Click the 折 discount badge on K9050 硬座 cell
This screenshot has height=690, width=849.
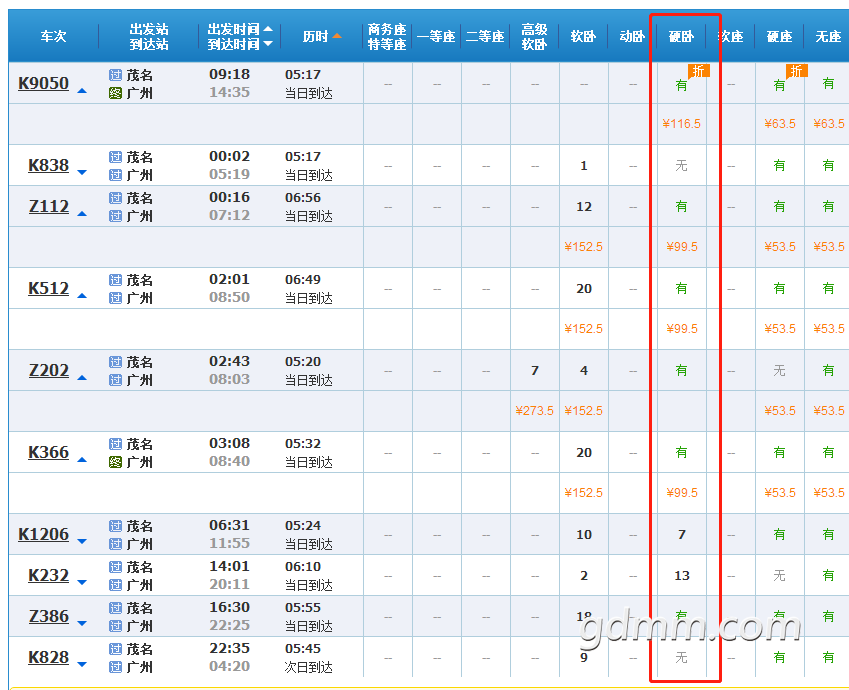[x=796, y=70]
